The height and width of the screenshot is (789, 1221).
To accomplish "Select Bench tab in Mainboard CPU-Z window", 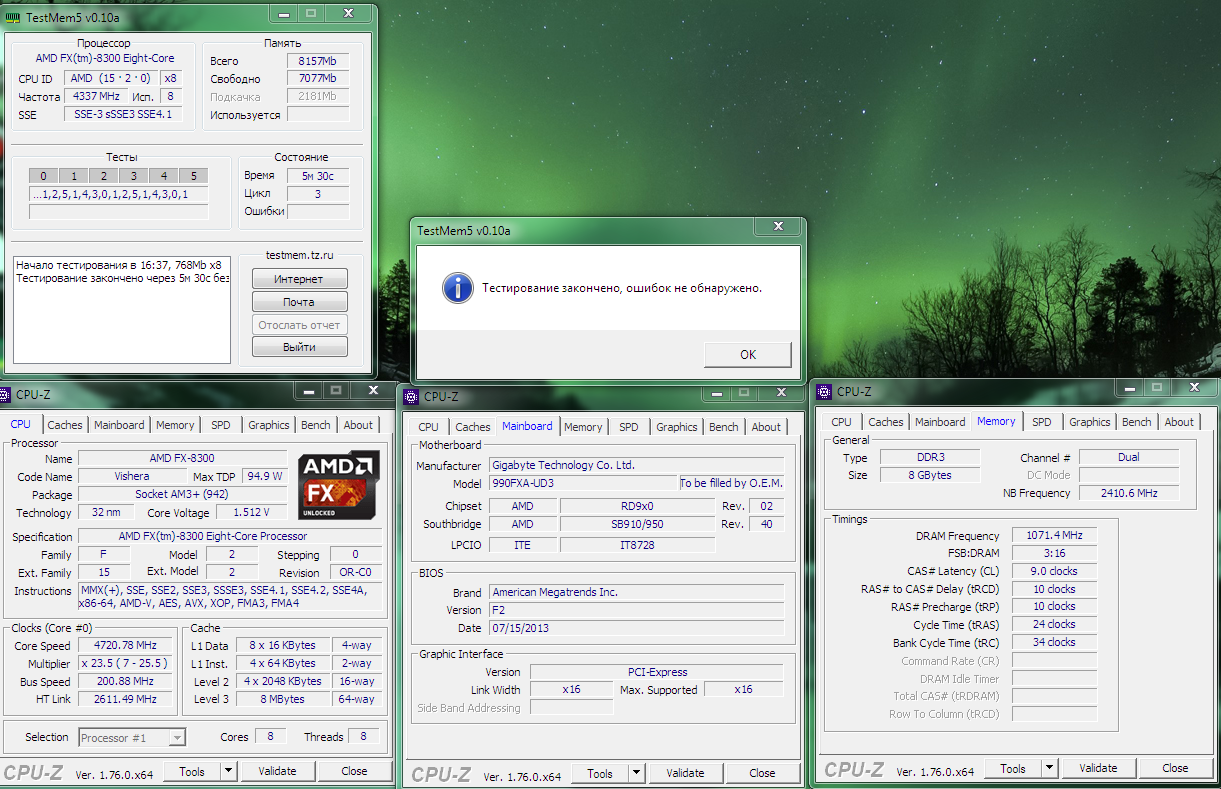I will point(724,427).
